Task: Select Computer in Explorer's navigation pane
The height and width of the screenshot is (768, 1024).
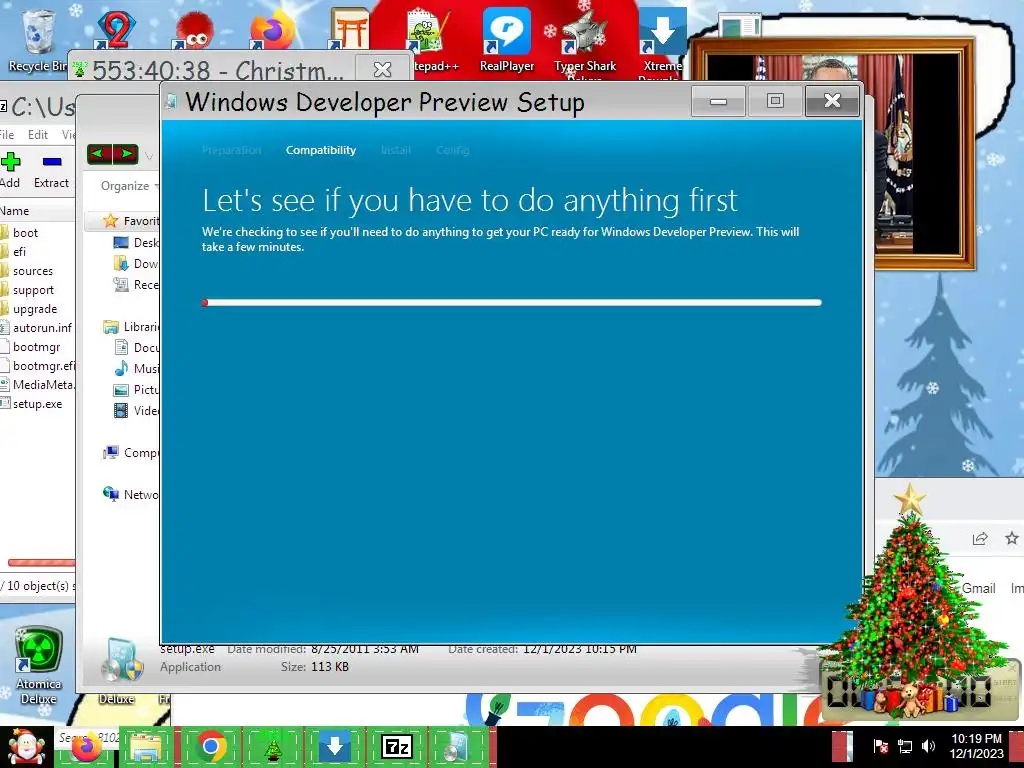Action: 131,453
